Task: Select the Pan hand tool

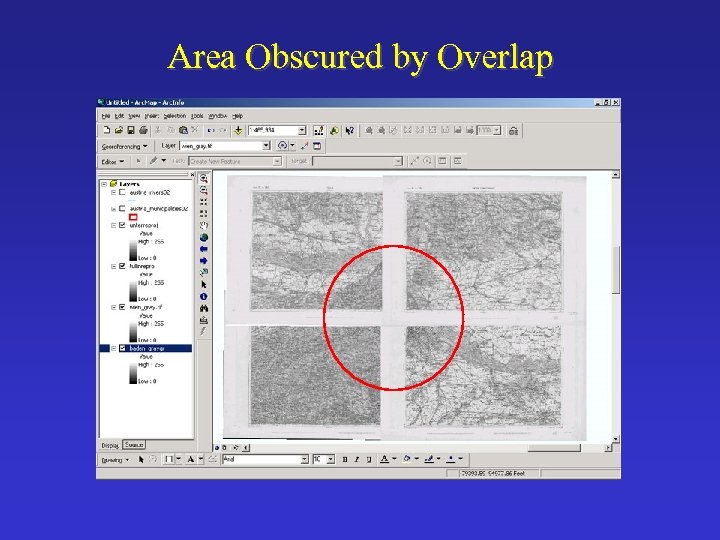Action: click(x=203, y=225)
